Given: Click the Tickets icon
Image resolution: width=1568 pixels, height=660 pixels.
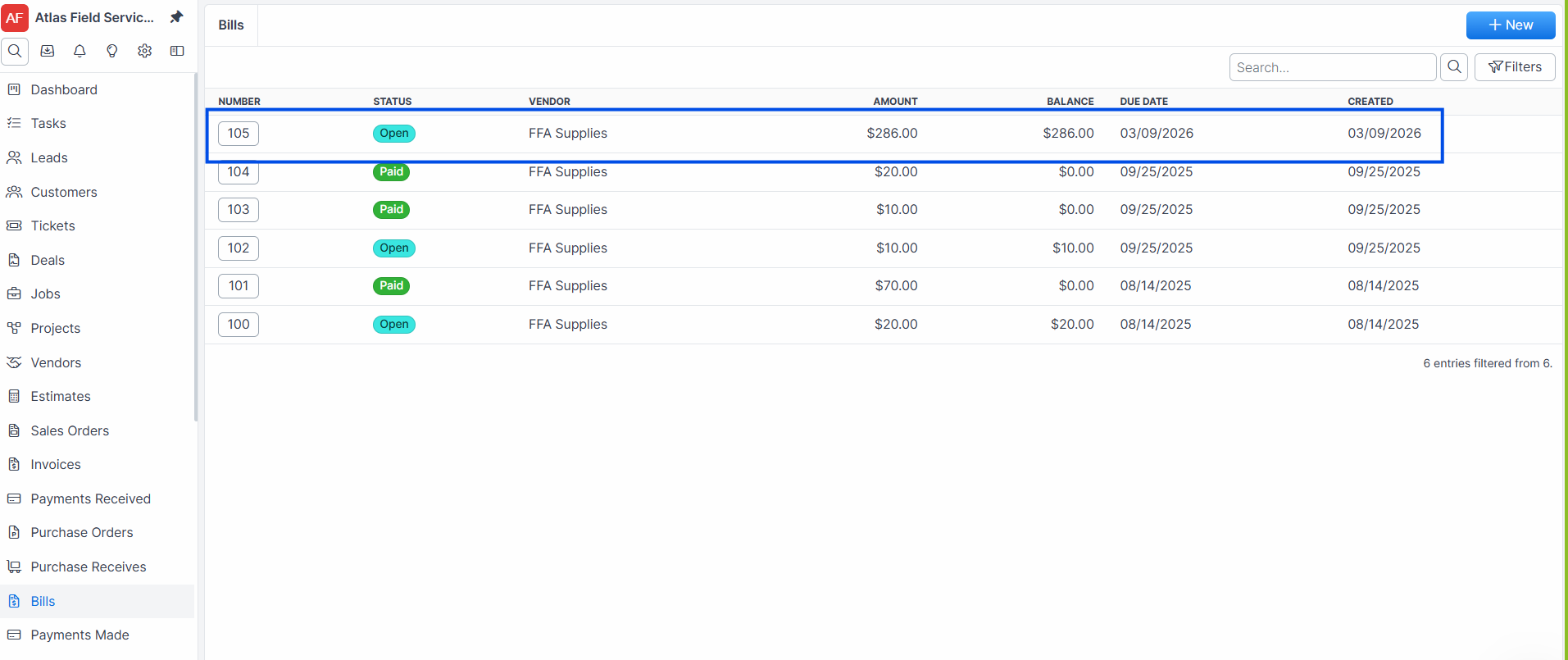Looking at the screenshot, I should [14, 225].
